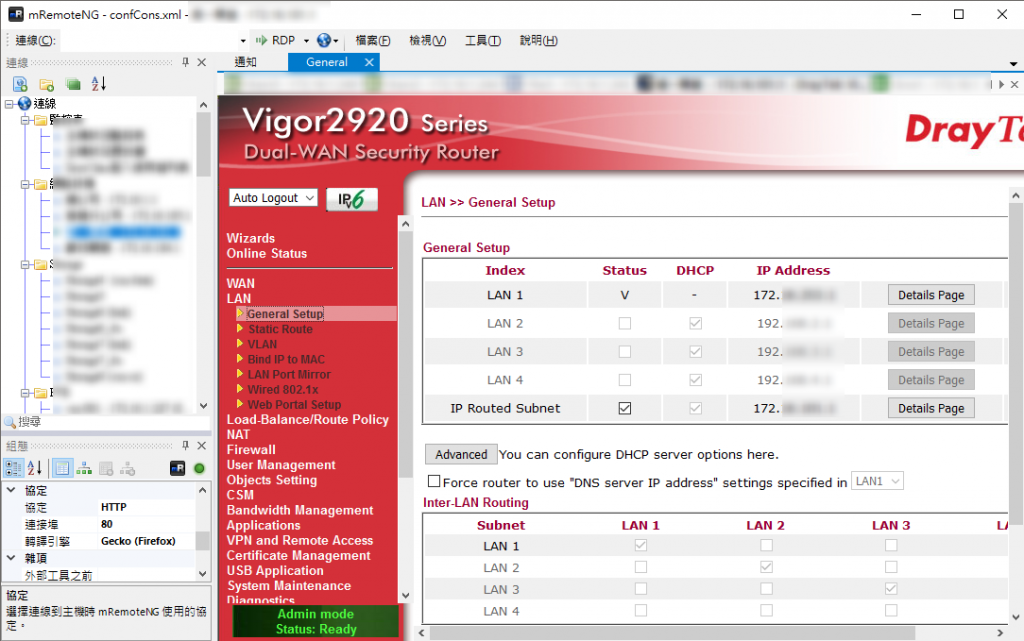Open the LAN1 DNS settings dropdown
The image size is (1024, 641).
pyautogui.click(x=877, y=481)
